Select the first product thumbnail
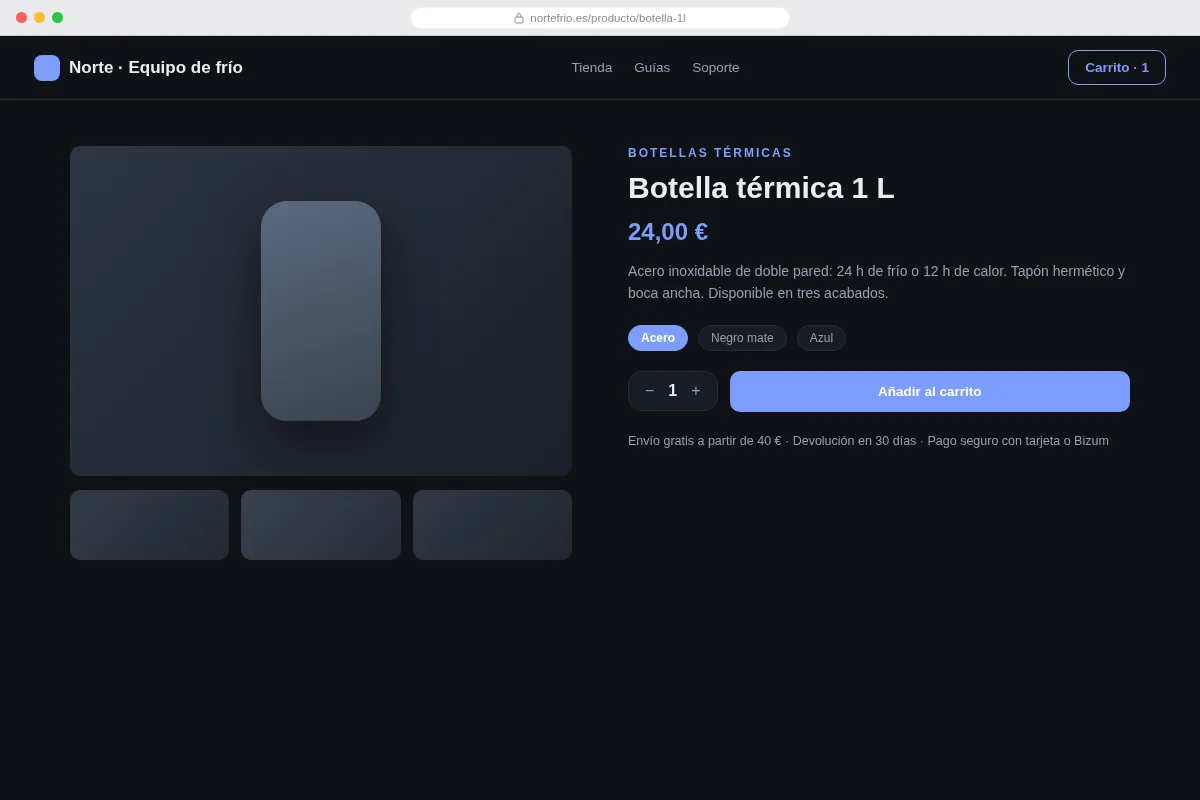 pos(149,525)
